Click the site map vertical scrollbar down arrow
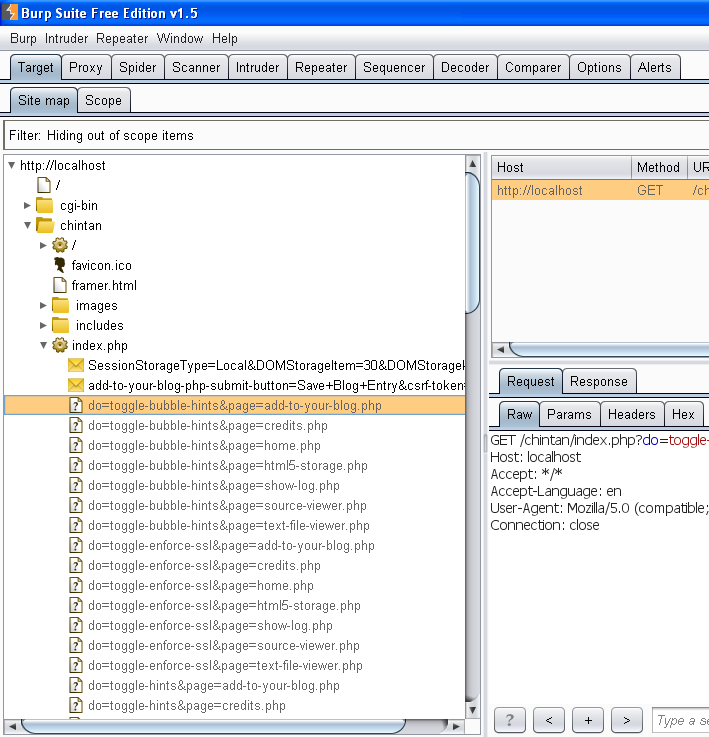This screenshot has height=737, width=709. pos(473,710)
